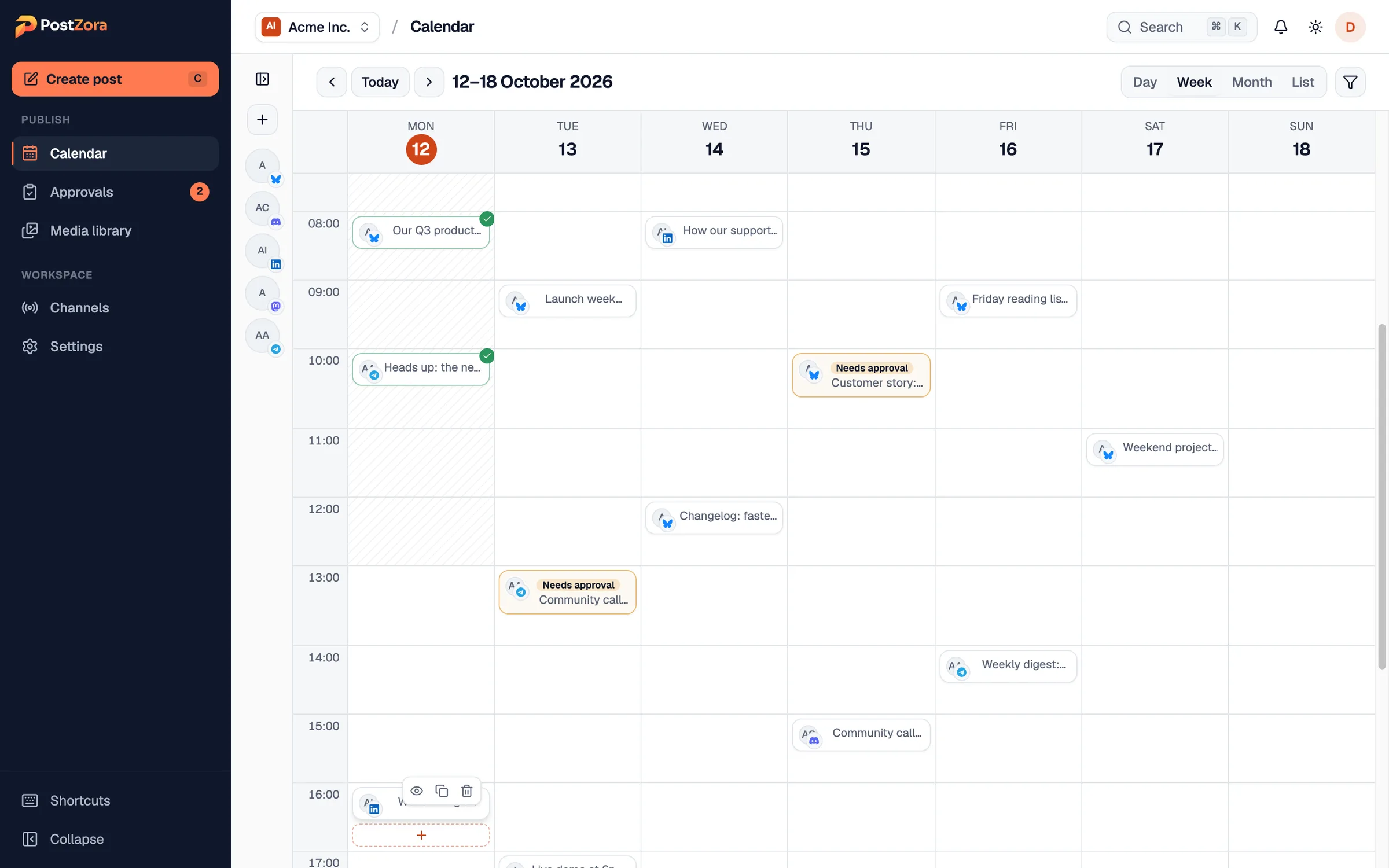Switch to List view
The image size is (1389, 868).
(x=1303, y=82)
